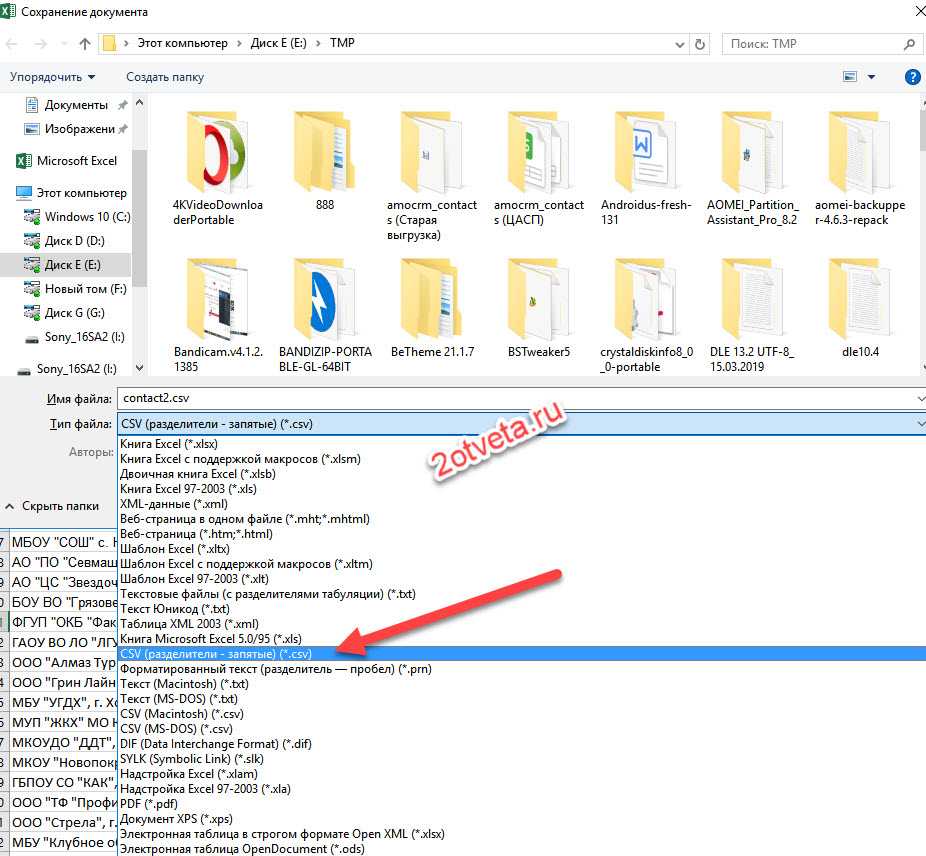Select Диск E (E:) in the sidebar
This screenshot has height=856, width=926.
pyautogui.click(x=66, y=265)
